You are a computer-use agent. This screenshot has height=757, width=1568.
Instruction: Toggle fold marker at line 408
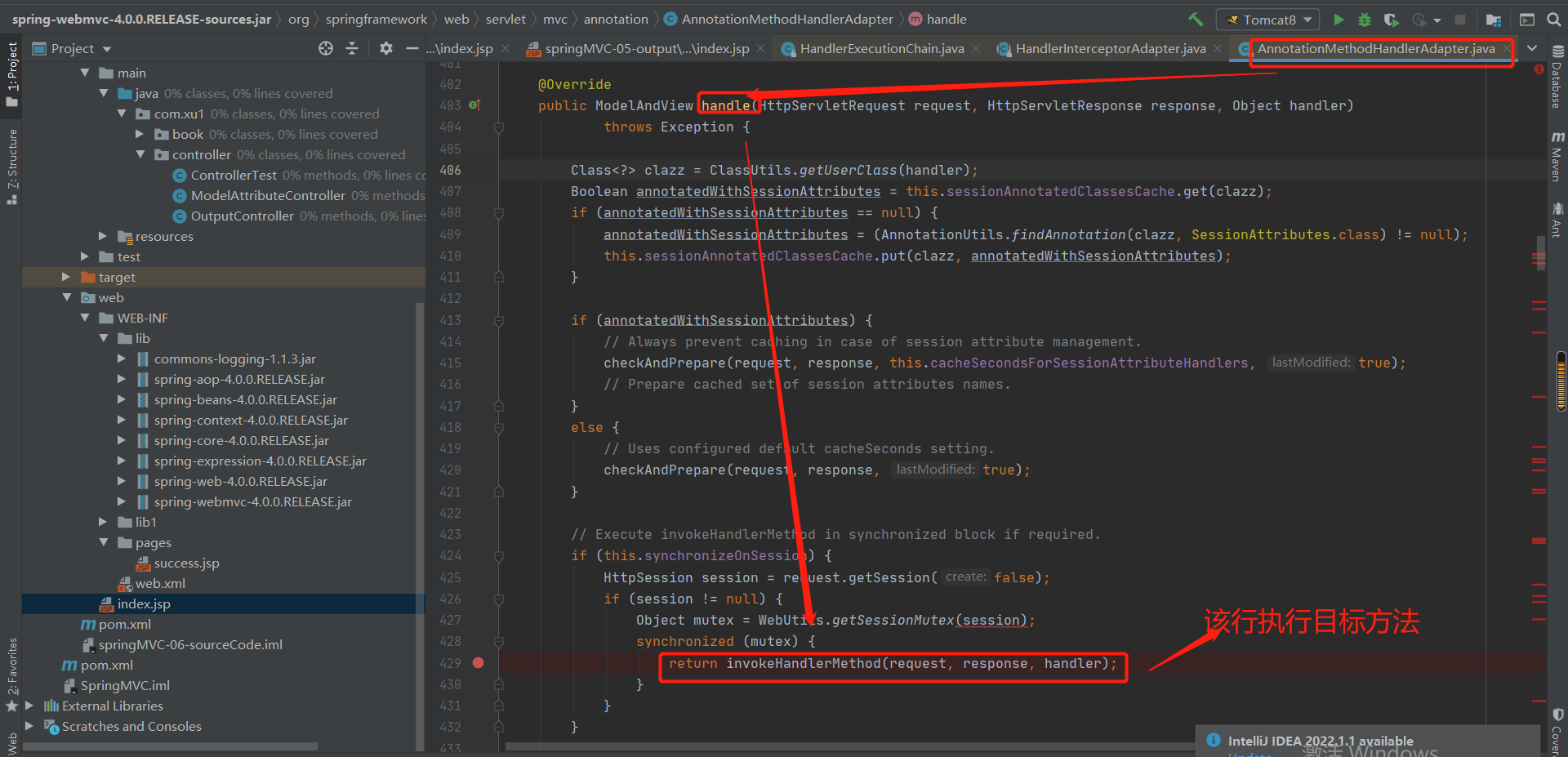pos(498,213)
